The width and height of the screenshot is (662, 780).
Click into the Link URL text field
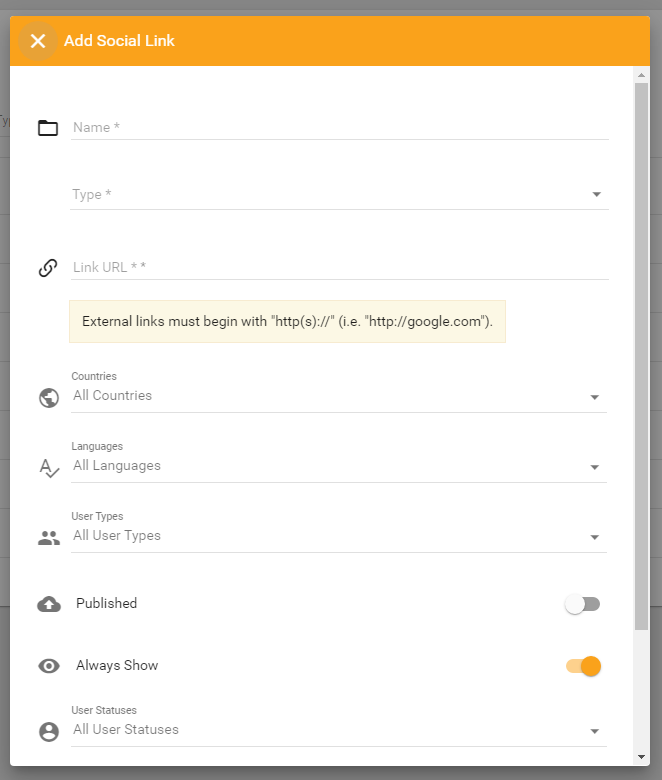pyautogui.click(x=338, y=268)
